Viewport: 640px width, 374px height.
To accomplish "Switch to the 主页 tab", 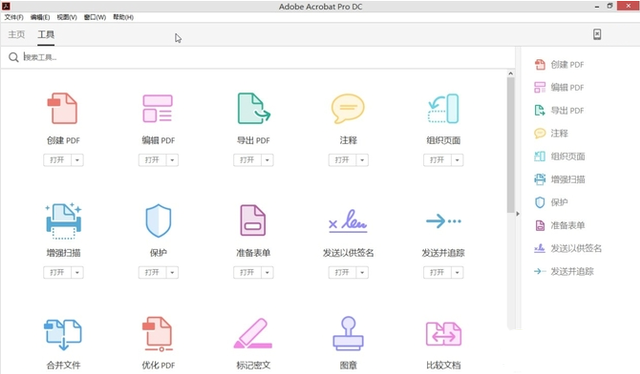I will 17,34.
